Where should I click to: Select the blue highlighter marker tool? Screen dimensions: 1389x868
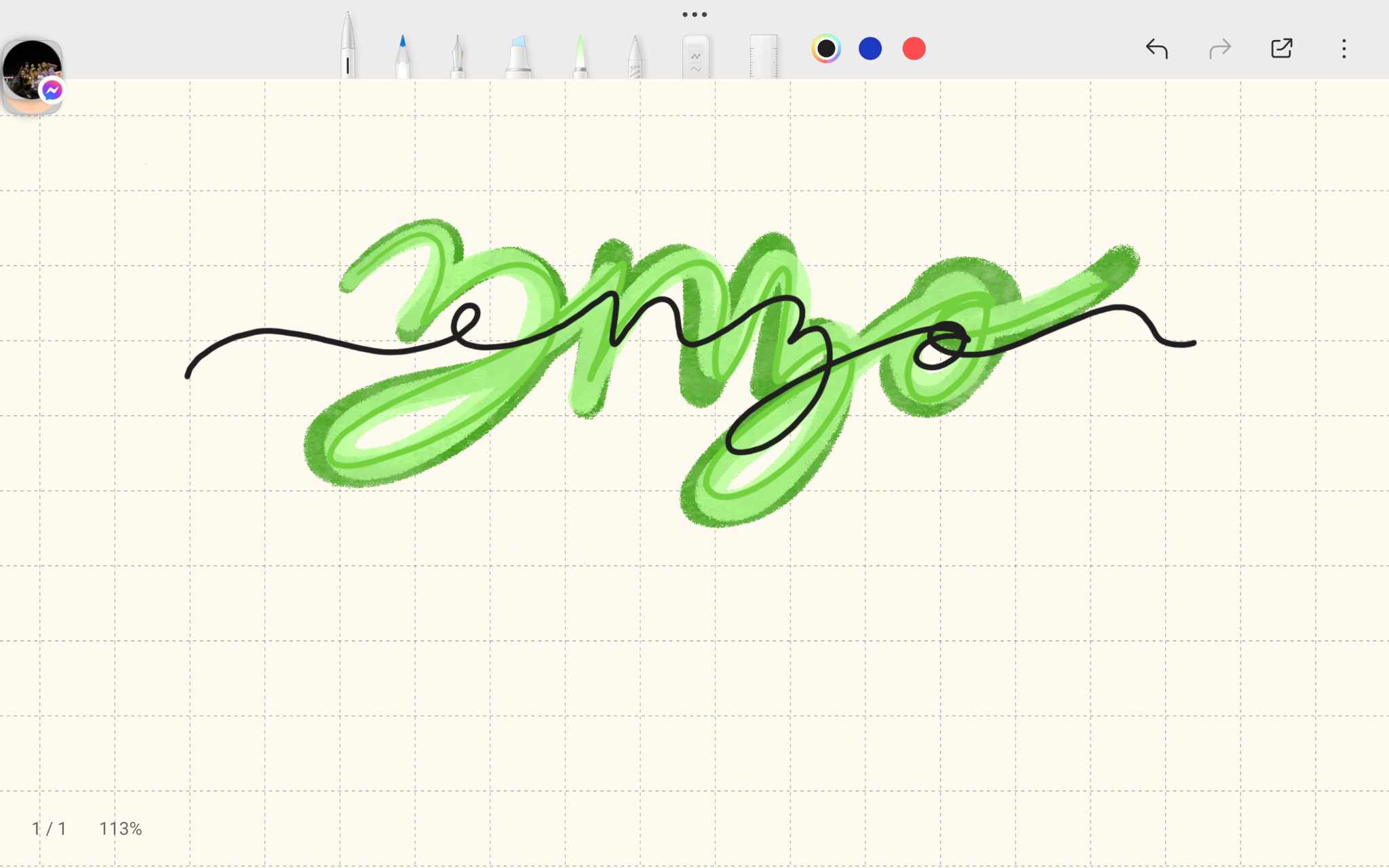pyautogui.click(x=519, y=56)
